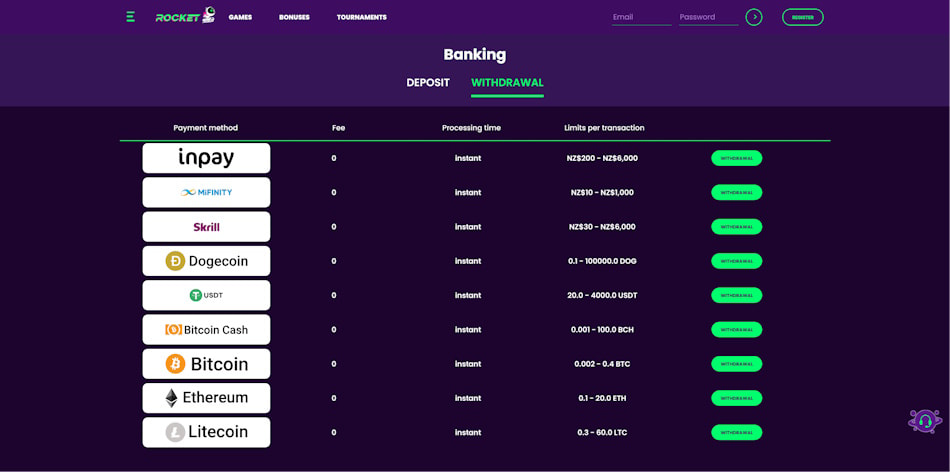Choose the Litecoin payment logo
This screenshot has width=950, height=472.
coord(206,432)
